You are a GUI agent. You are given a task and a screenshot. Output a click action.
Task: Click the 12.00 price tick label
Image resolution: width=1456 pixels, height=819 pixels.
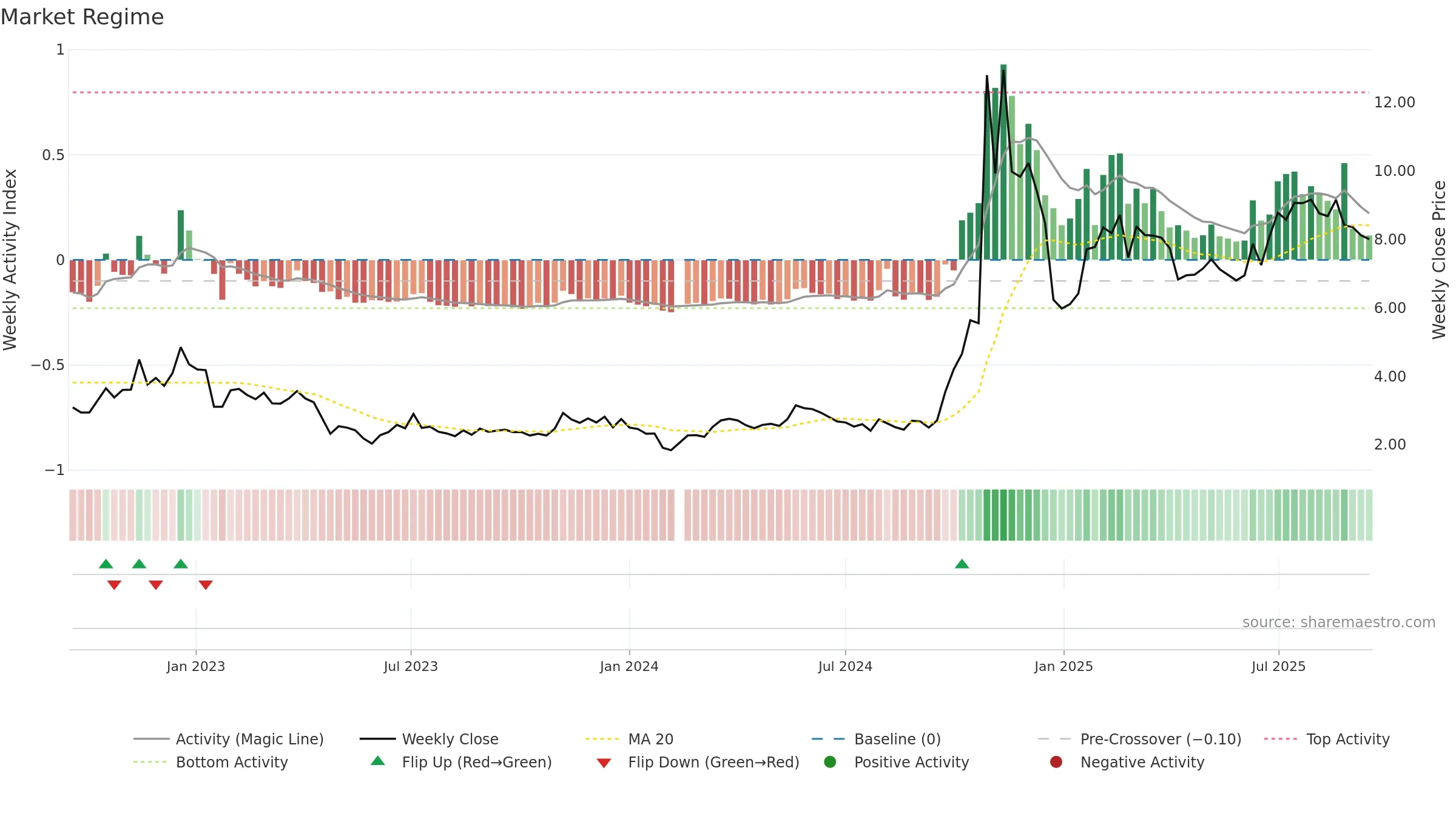1395,103
